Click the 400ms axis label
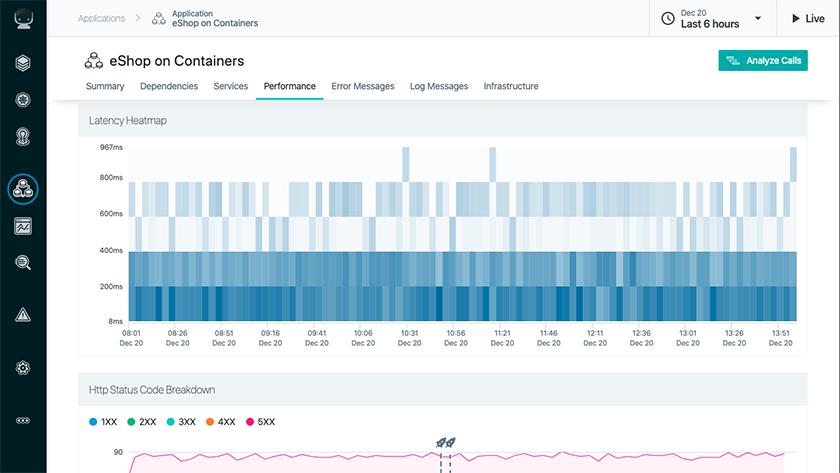840x473 pixels. tap(111, 250)
